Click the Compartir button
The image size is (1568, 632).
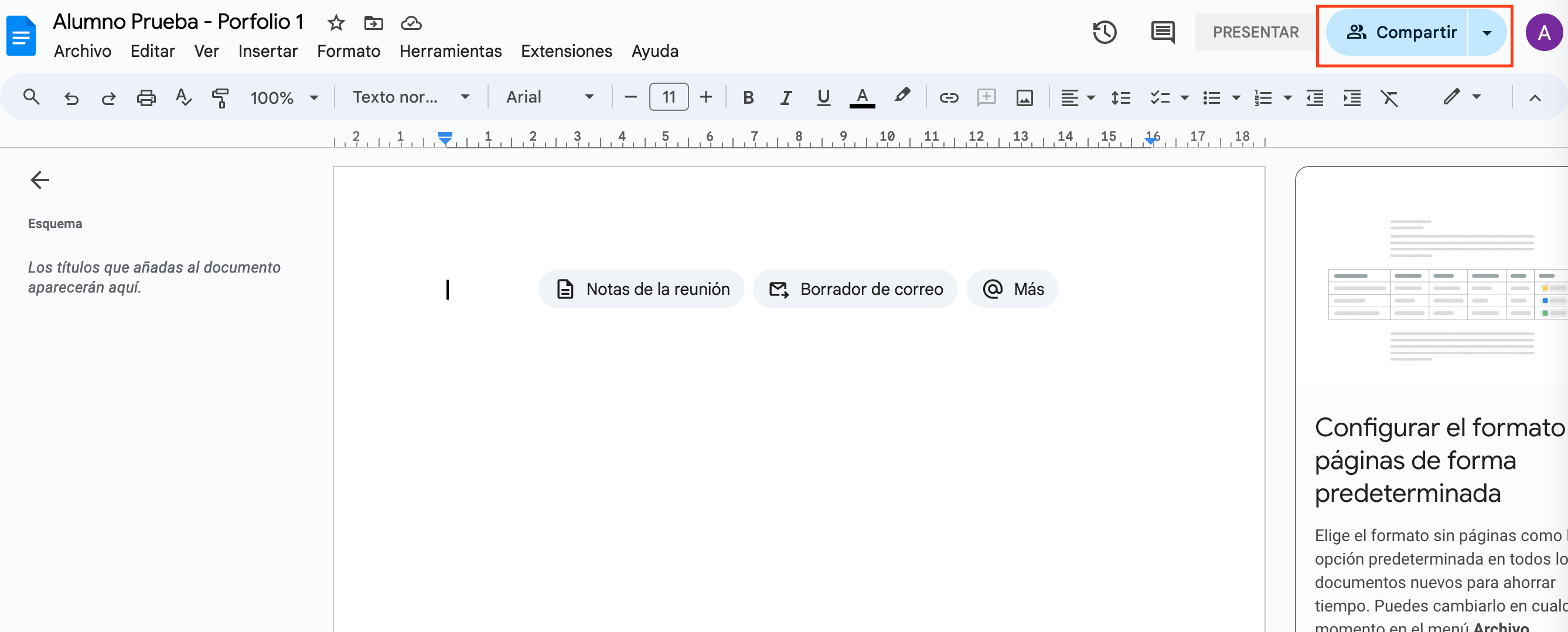[x=1397, y=32]
